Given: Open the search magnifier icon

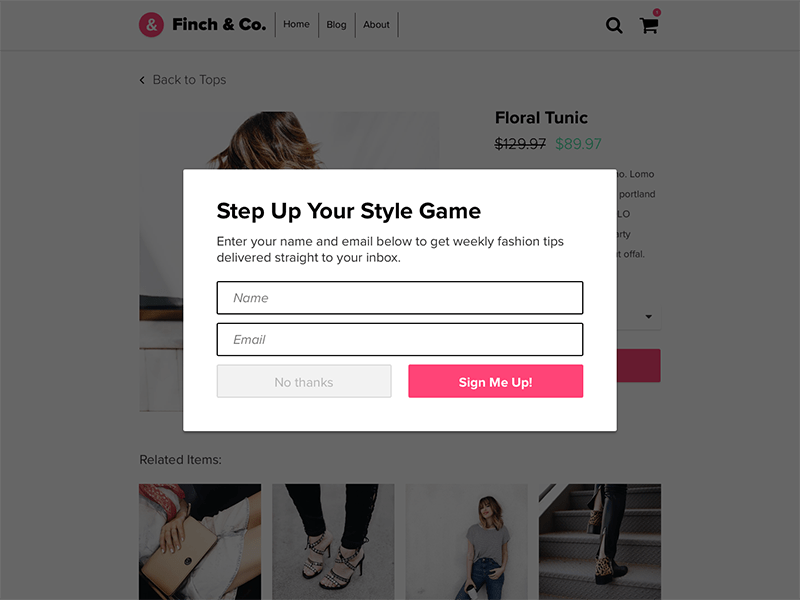Looking at the screenshot, I should coord(614,25).
